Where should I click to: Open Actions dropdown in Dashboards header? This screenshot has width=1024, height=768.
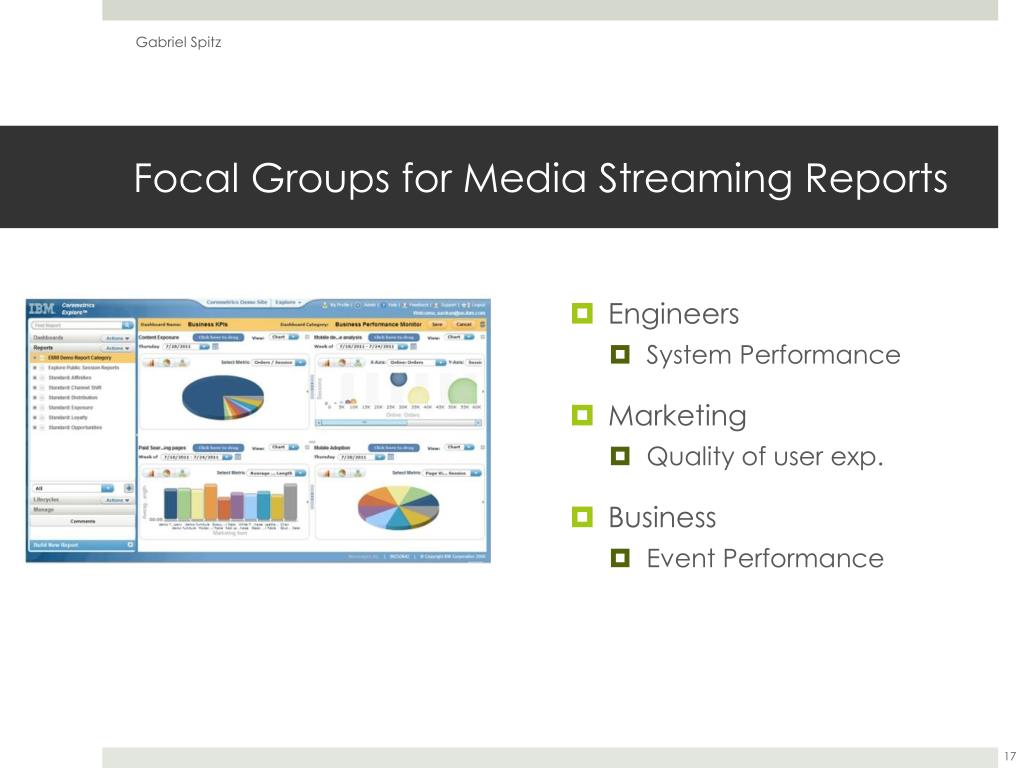click(118, 338)
